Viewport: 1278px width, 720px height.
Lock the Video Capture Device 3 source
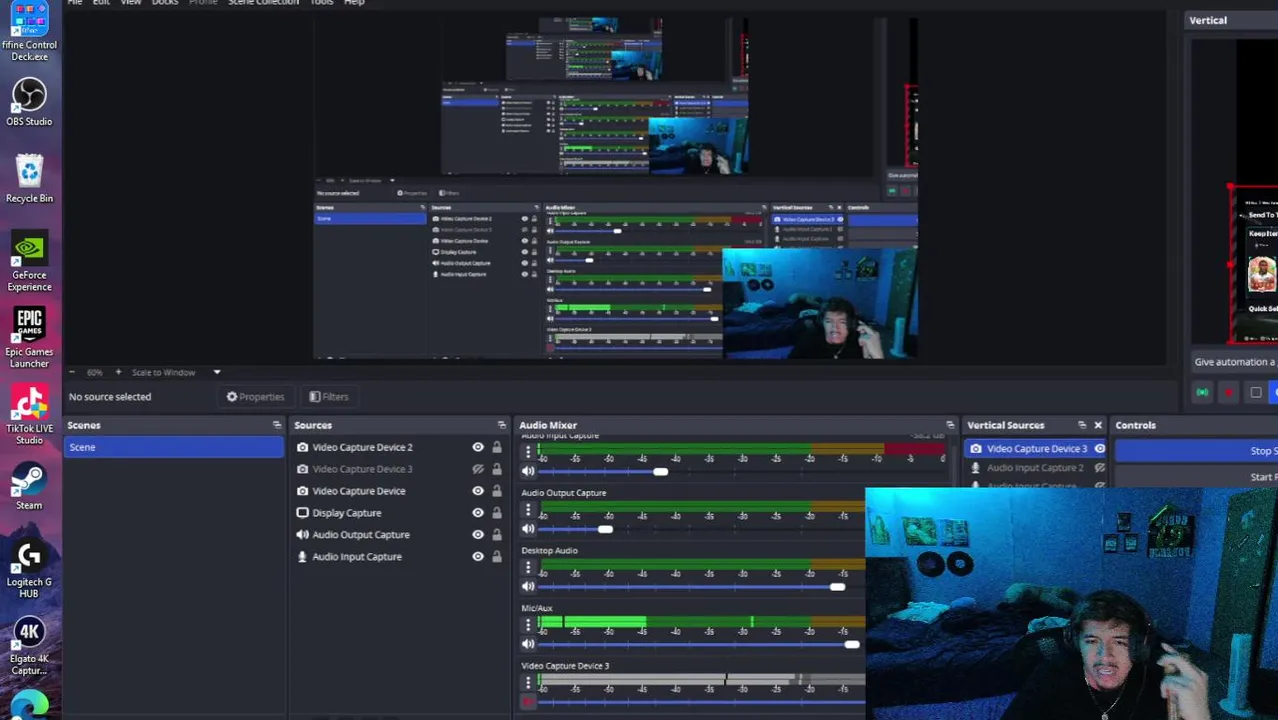pos(496,469)
